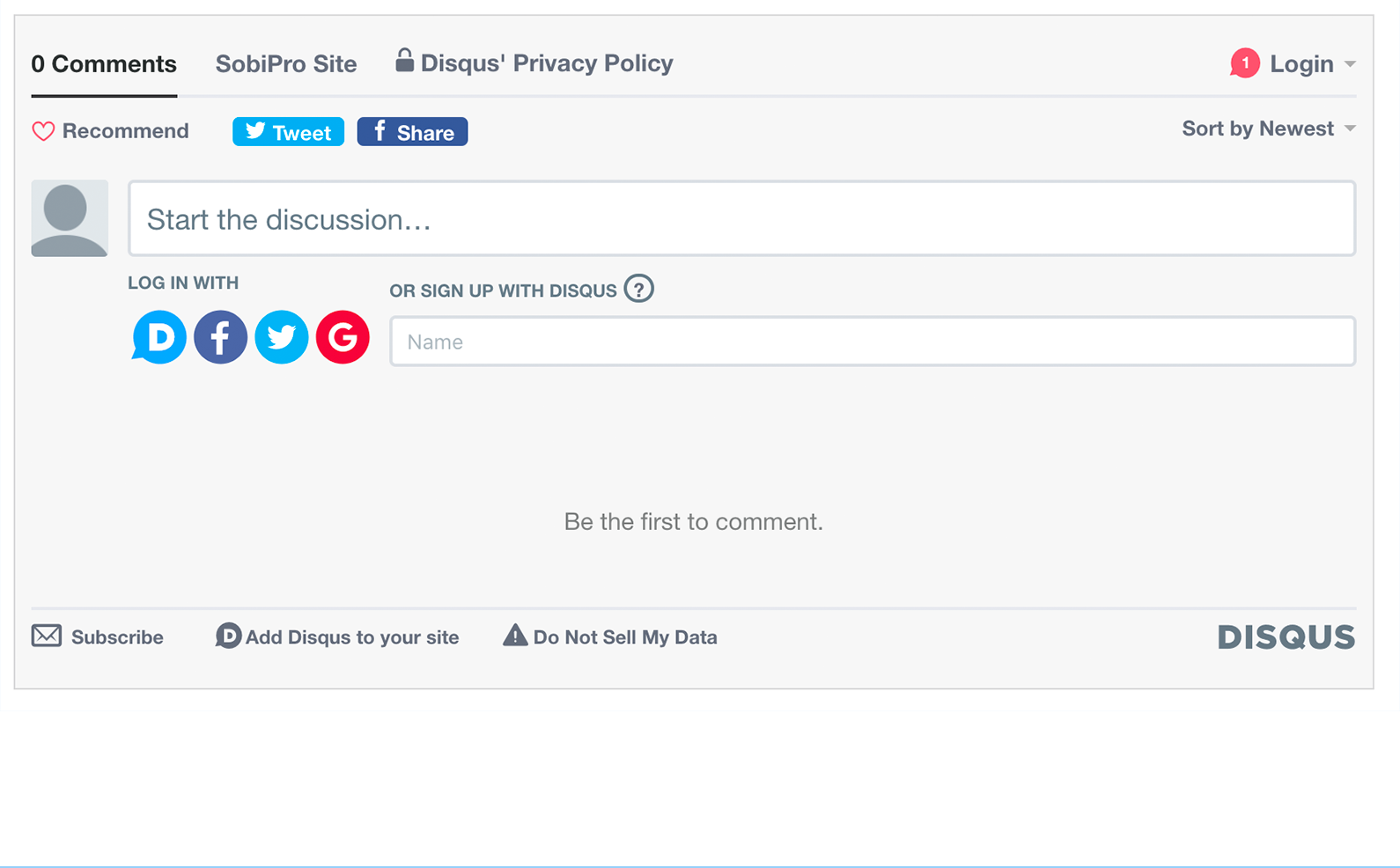
Task: Click the default user avatar
Action: coord(70,218)
